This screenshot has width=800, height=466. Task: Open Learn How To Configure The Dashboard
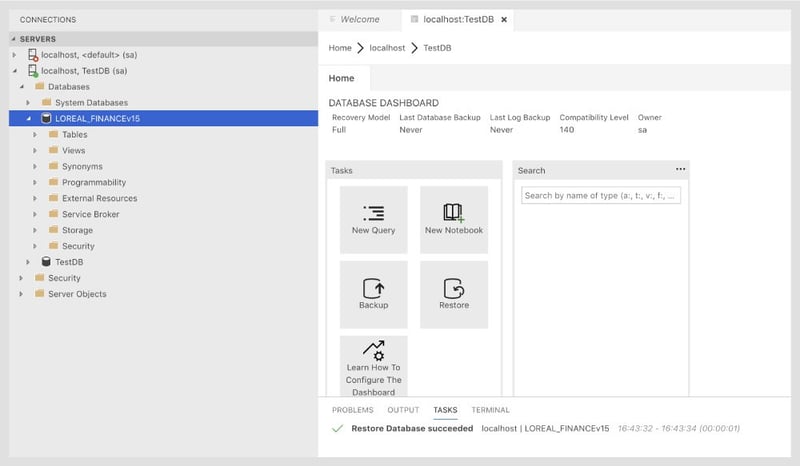(x=373, y=366)
